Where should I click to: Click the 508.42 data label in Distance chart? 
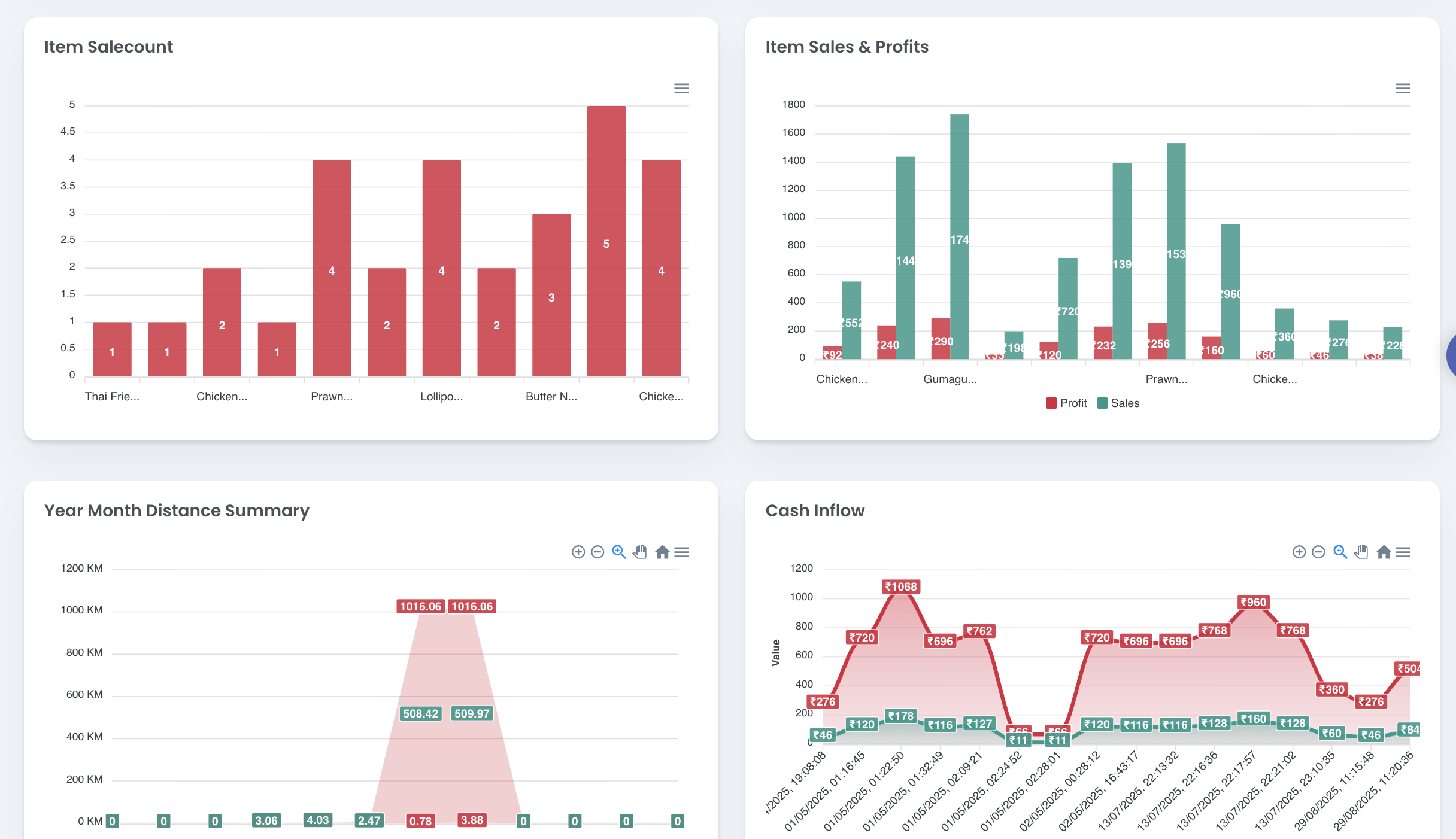pos(420,713)
